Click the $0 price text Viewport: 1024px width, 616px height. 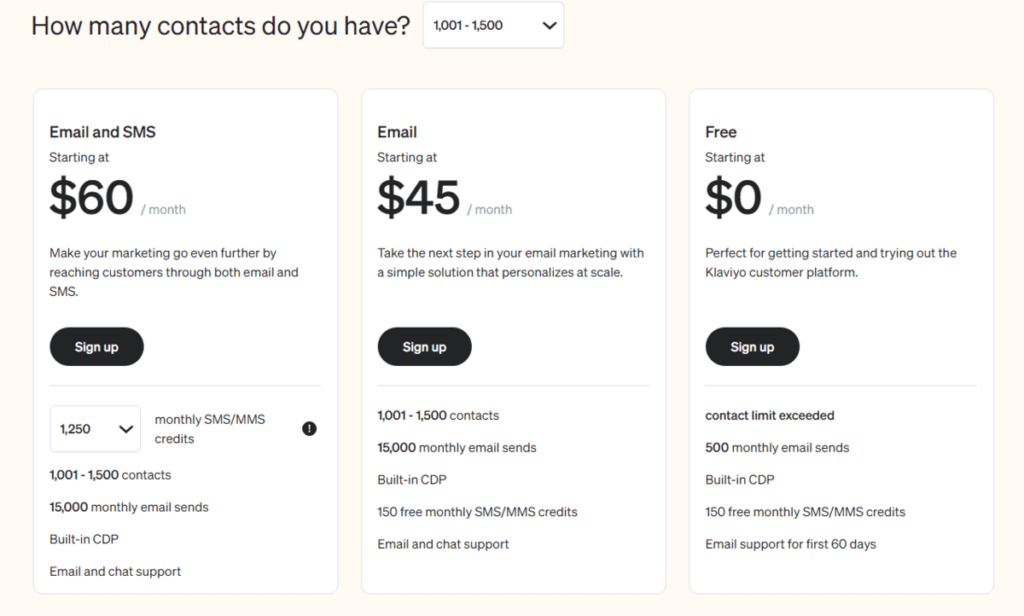[x=733, y=197]
